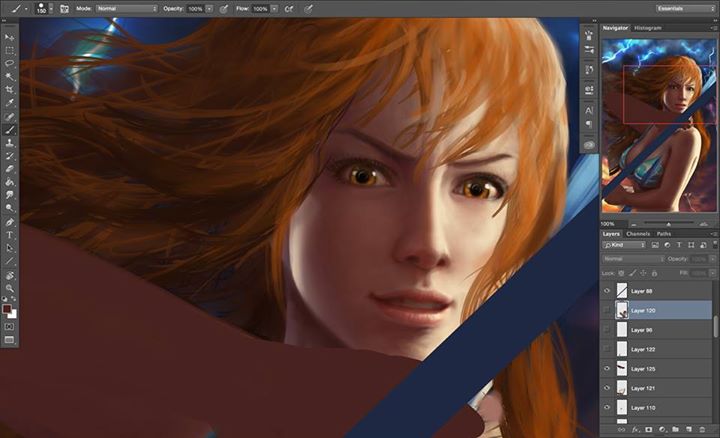Select the Type tool
Screen dimensions: 720x438
pyautogui.click(x=10, y=234)
